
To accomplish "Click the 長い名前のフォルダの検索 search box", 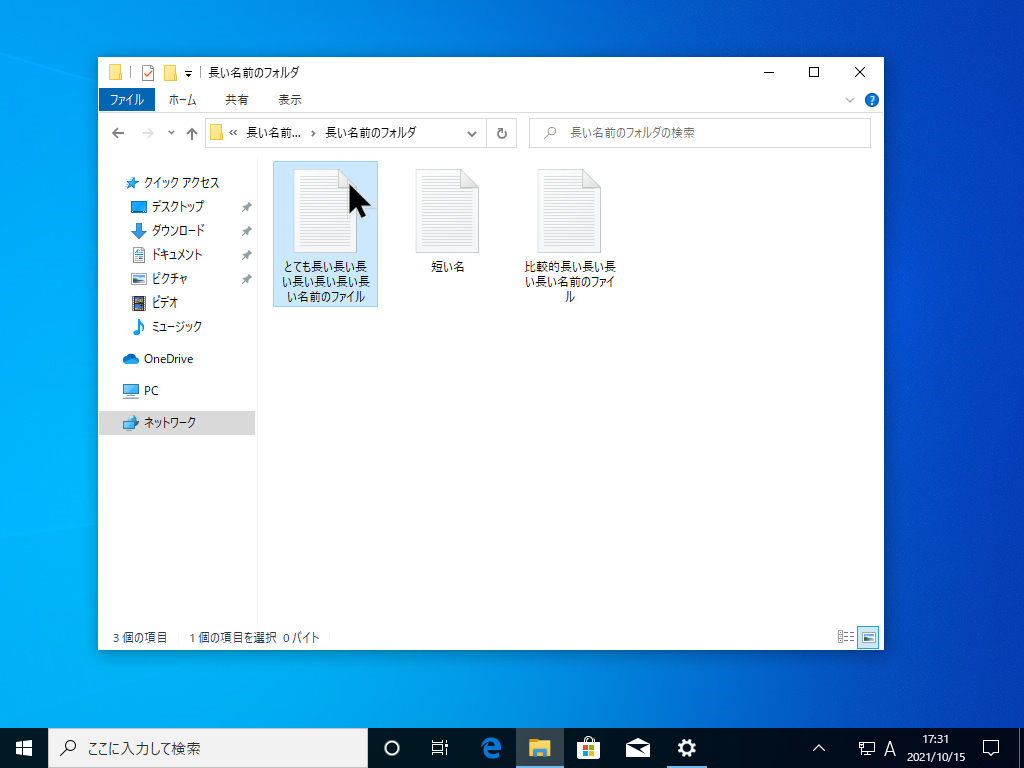I will pyautogui.click(x=699, y=133).
